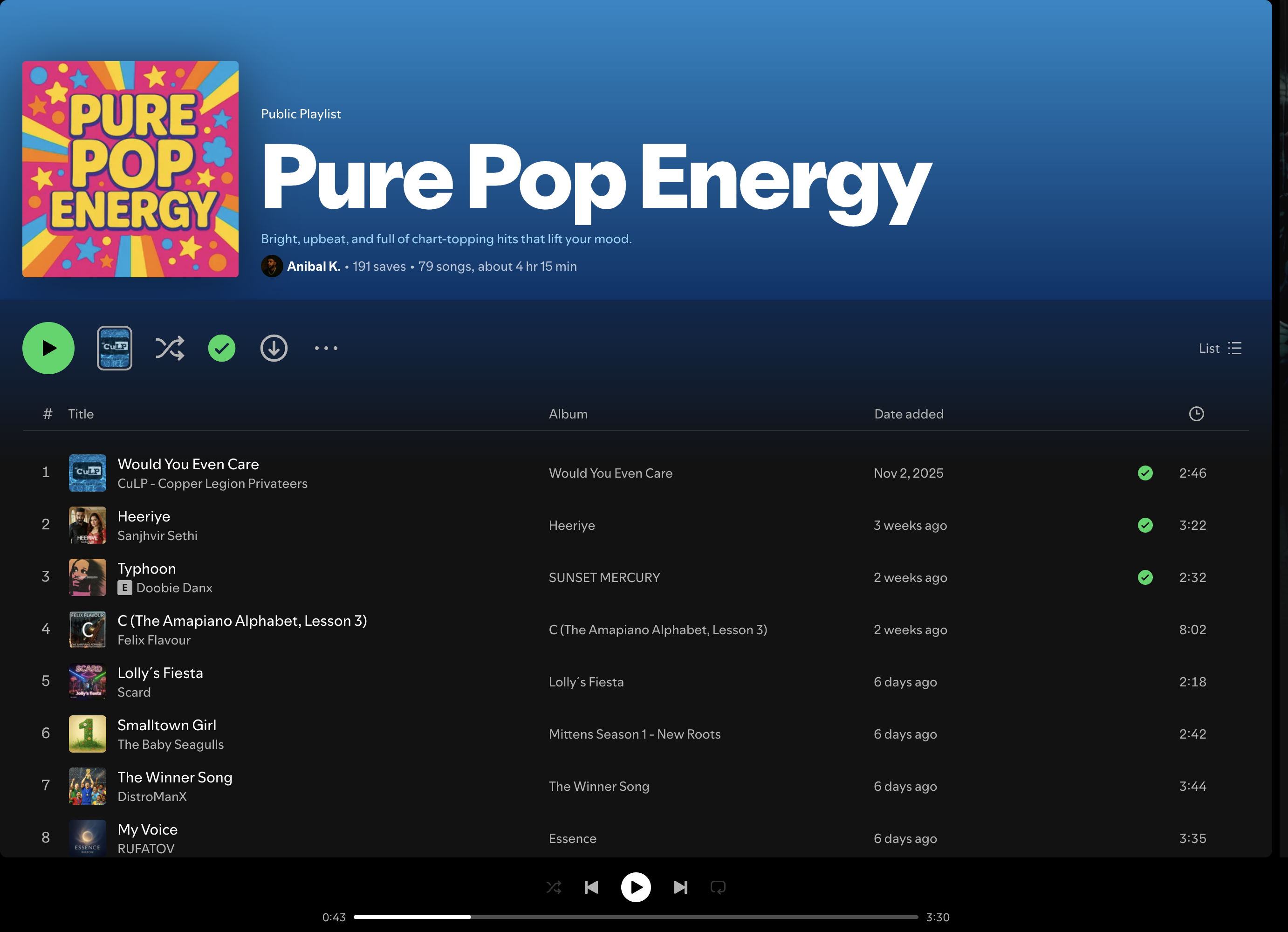Toggle saved-playlist green checkmark

pos(221,348)
